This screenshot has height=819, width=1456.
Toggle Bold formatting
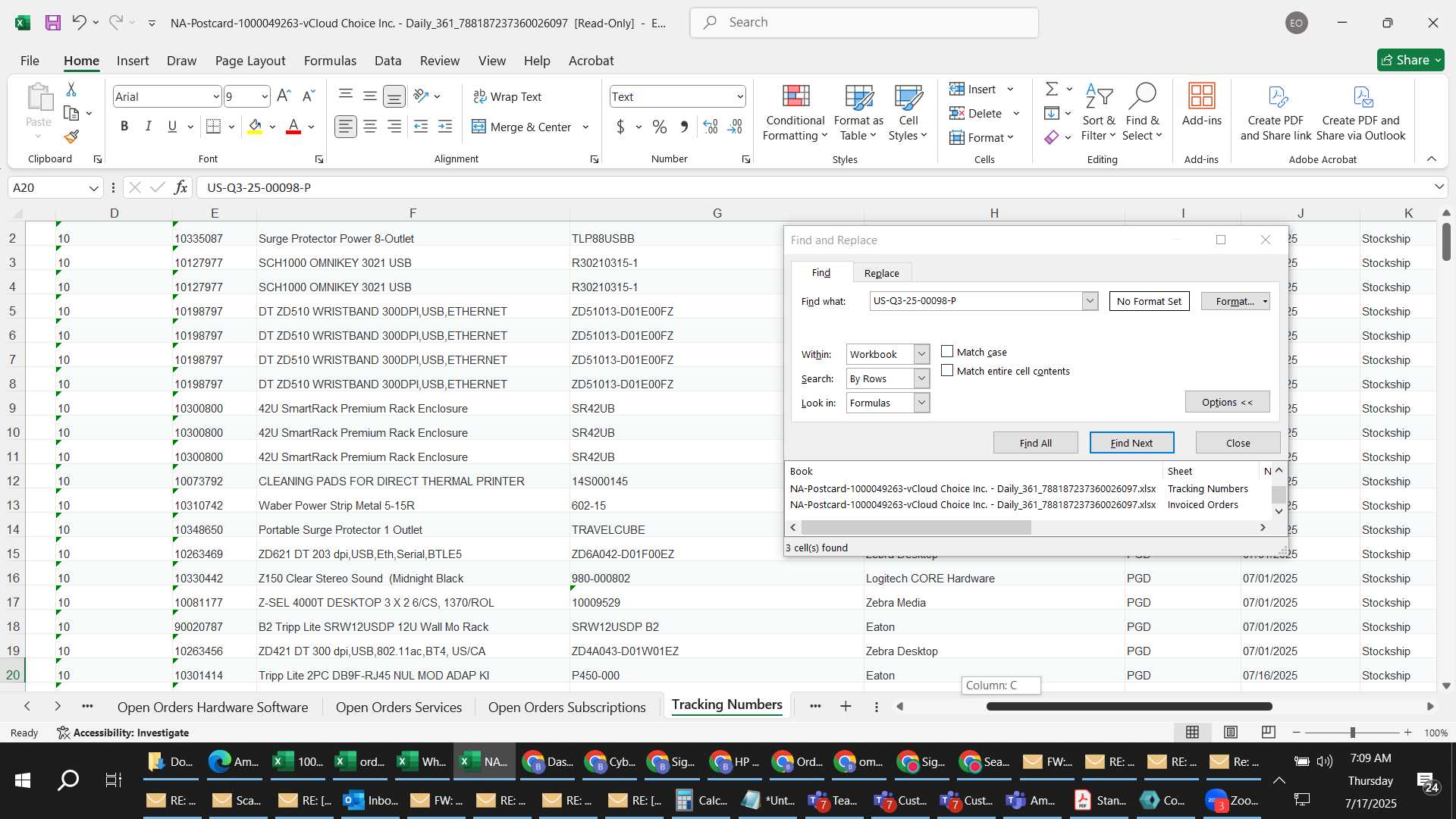click(124, 127)
